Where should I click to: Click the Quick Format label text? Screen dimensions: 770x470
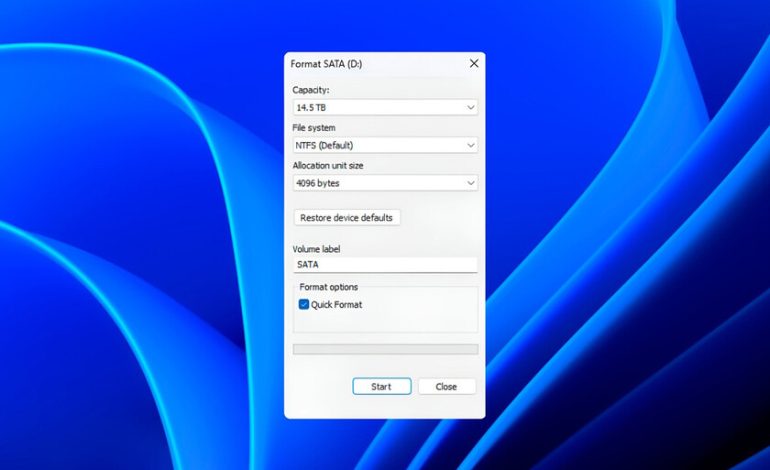(336, 304)
